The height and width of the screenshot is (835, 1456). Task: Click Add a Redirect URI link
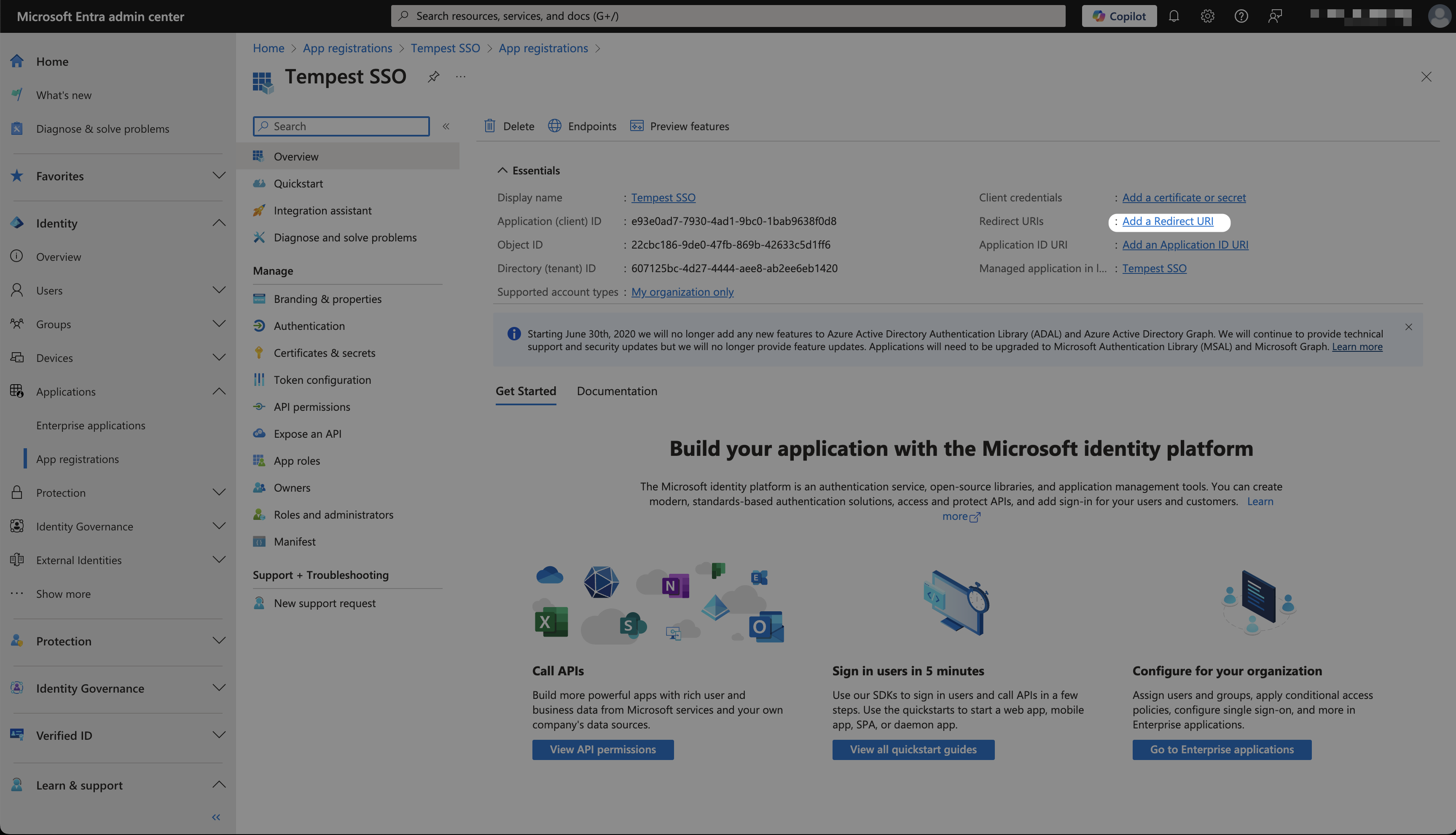click(1167, 221)
